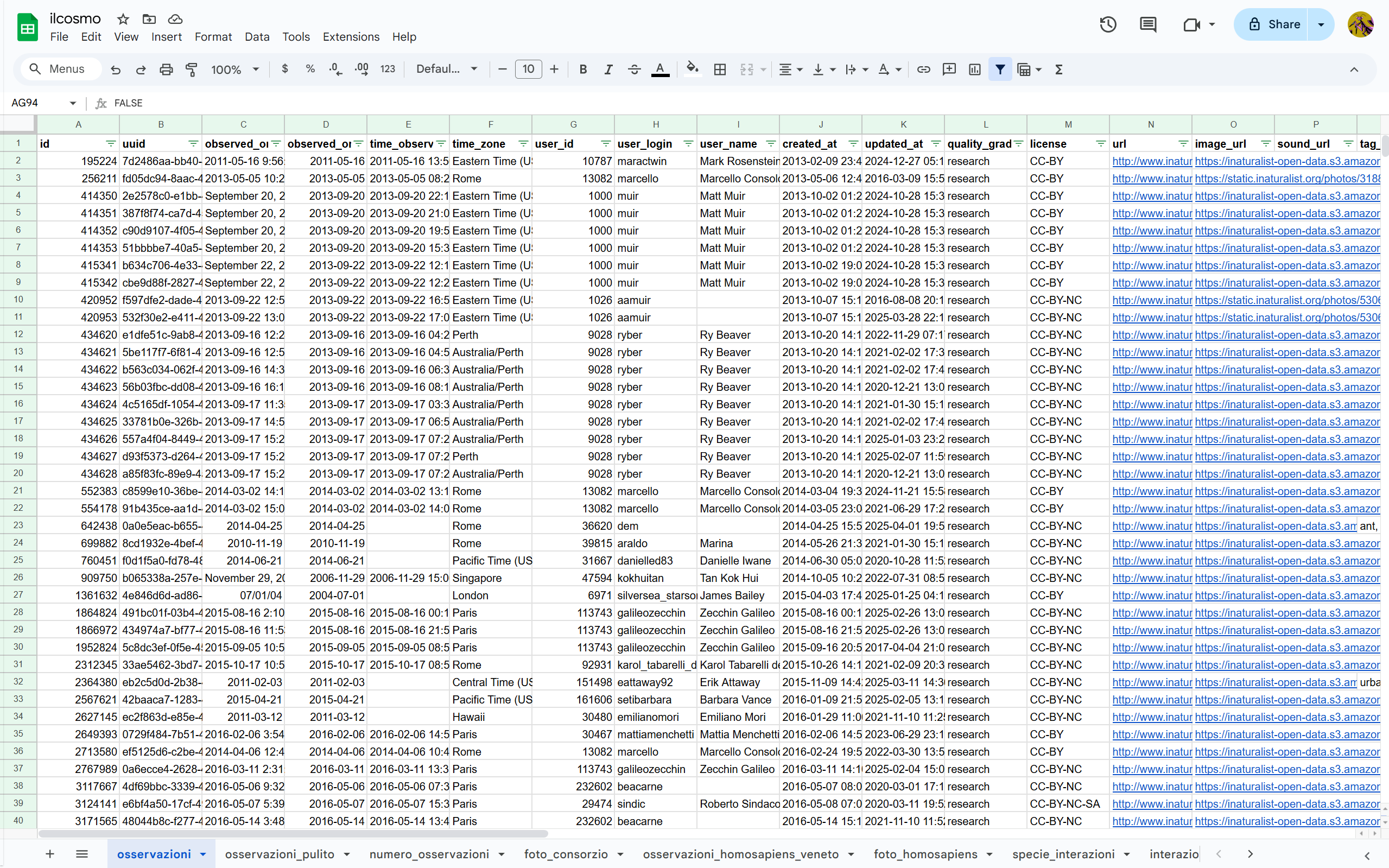Open the font family dropdown

click(x=447, y=69)
